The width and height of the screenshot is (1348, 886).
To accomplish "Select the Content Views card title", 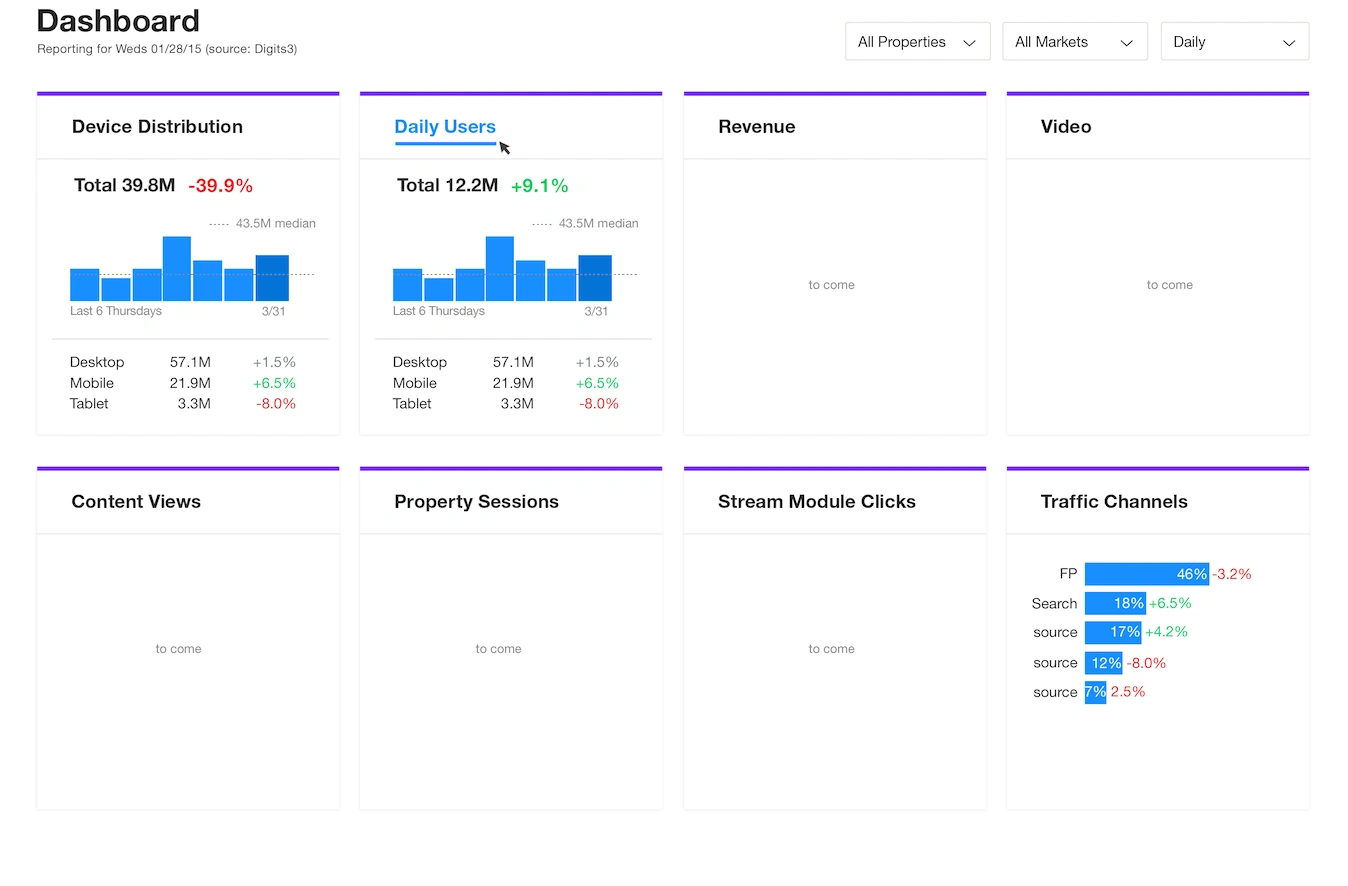I will tap(136, 502).
